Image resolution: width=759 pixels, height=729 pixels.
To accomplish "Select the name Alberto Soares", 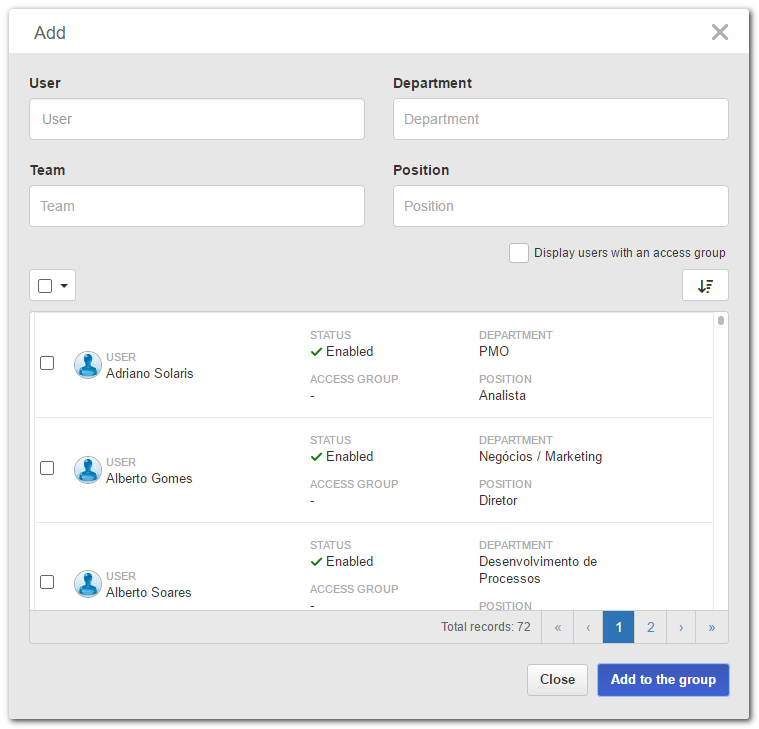I will pos(149,592).
